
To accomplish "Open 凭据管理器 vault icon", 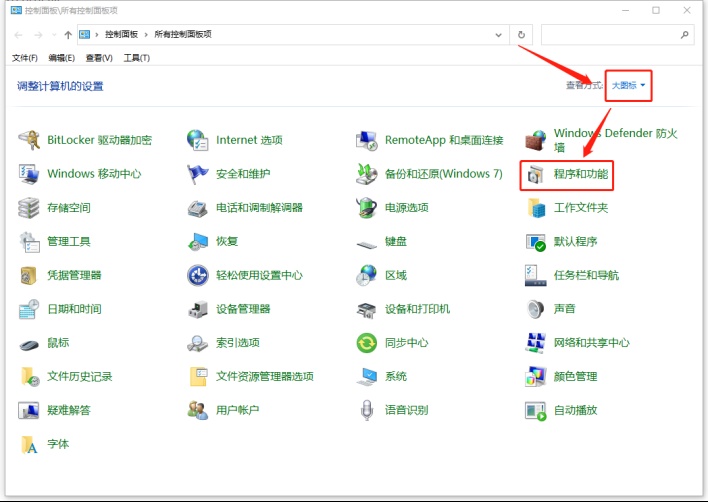I will (x=29, y=275).
